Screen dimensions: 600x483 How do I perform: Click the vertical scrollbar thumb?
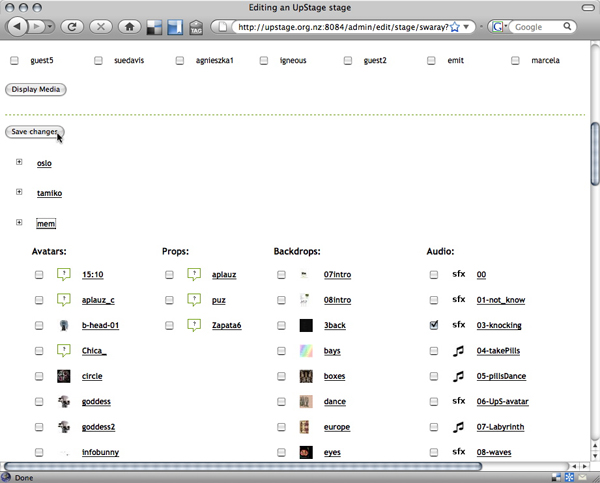pyautogui.click(x=595, y=153)
